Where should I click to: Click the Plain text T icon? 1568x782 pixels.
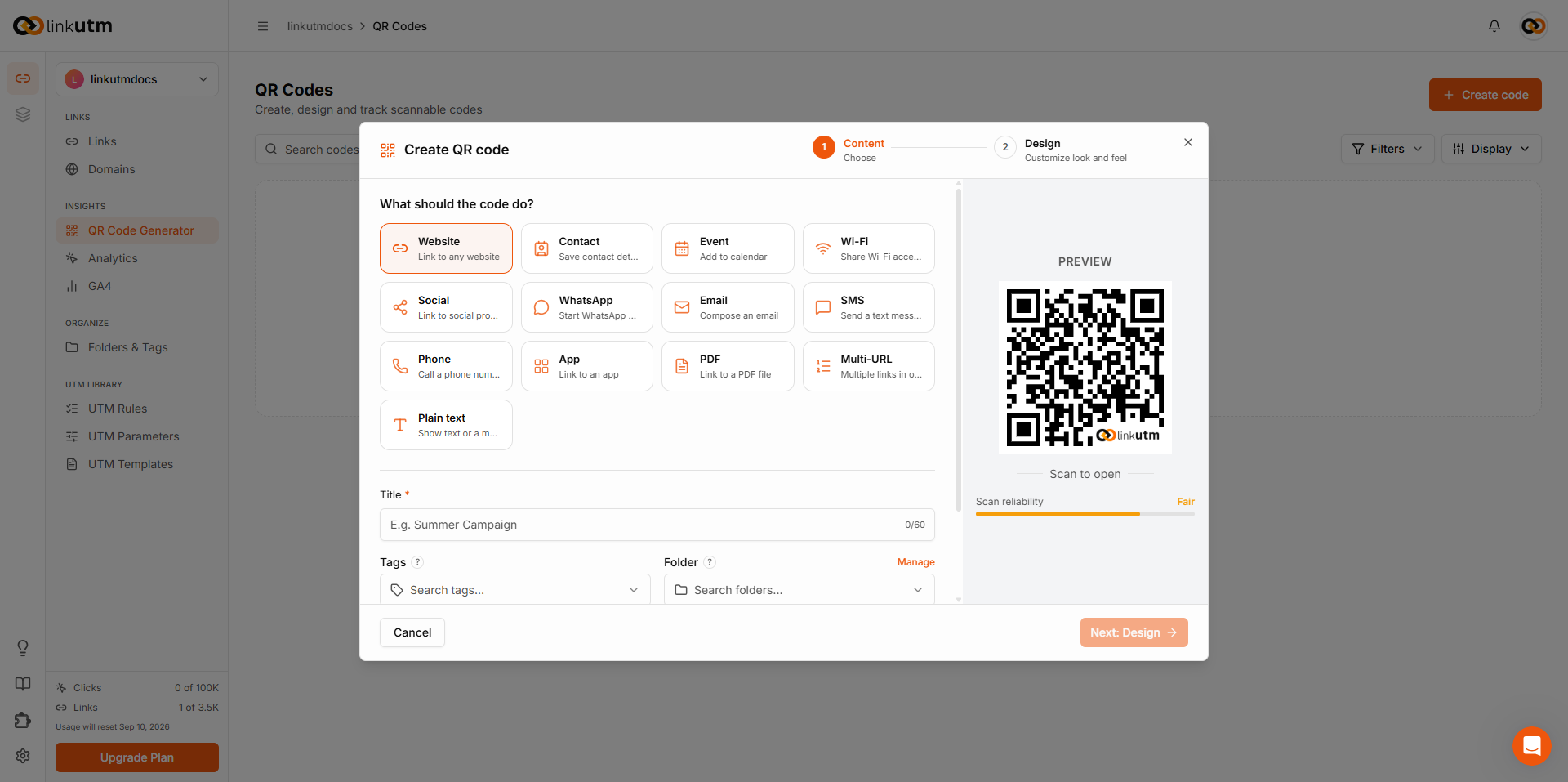pyautogui.click(x=400, y=425)
